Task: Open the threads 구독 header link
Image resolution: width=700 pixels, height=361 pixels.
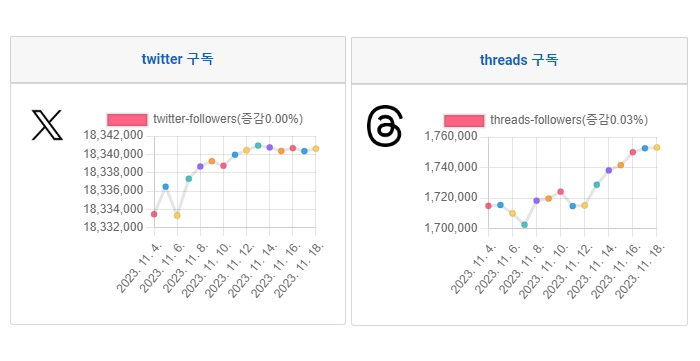Action: (519, 60)
